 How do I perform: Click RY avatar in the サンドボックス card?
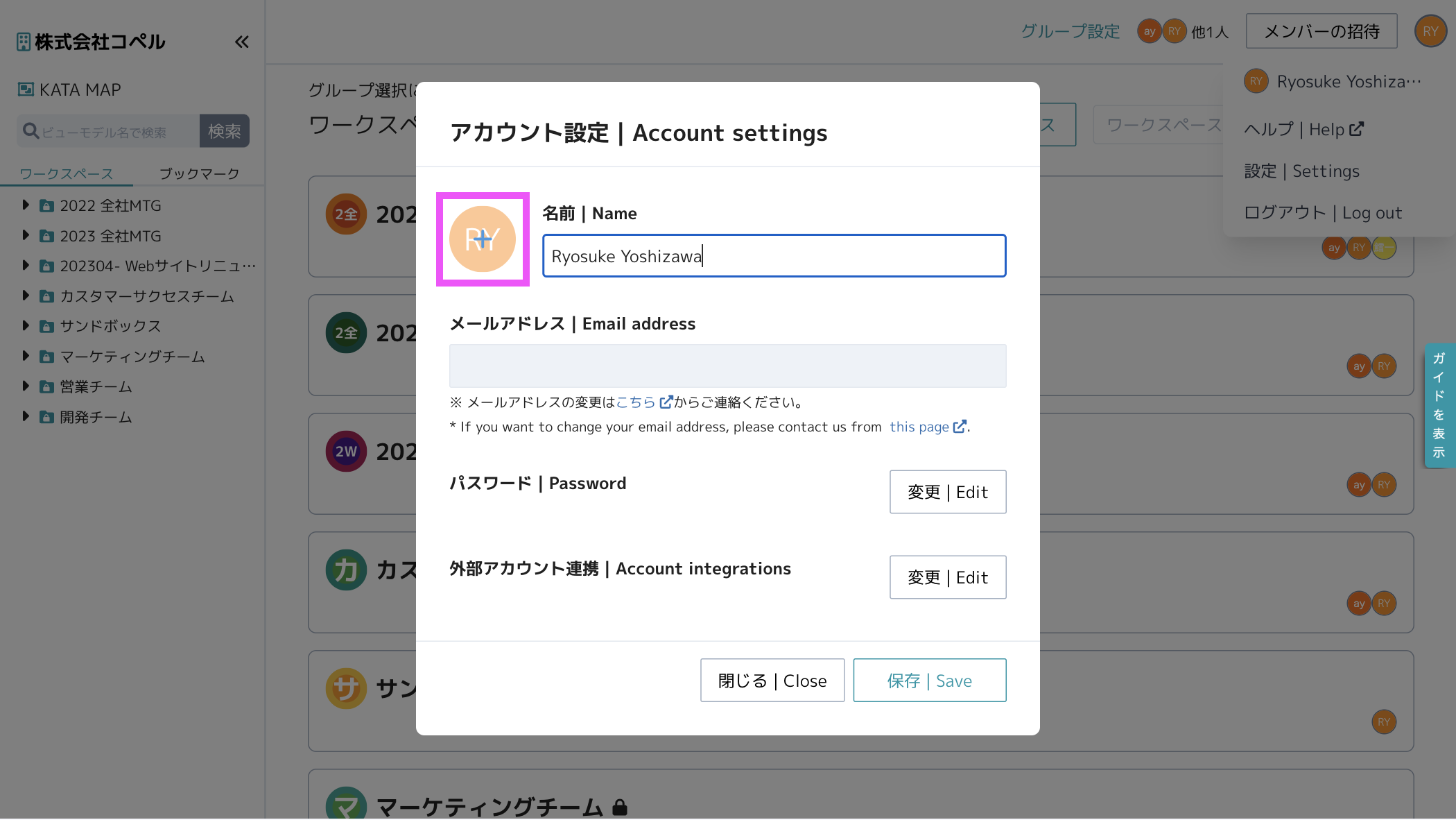click(x=1384, y=722)
